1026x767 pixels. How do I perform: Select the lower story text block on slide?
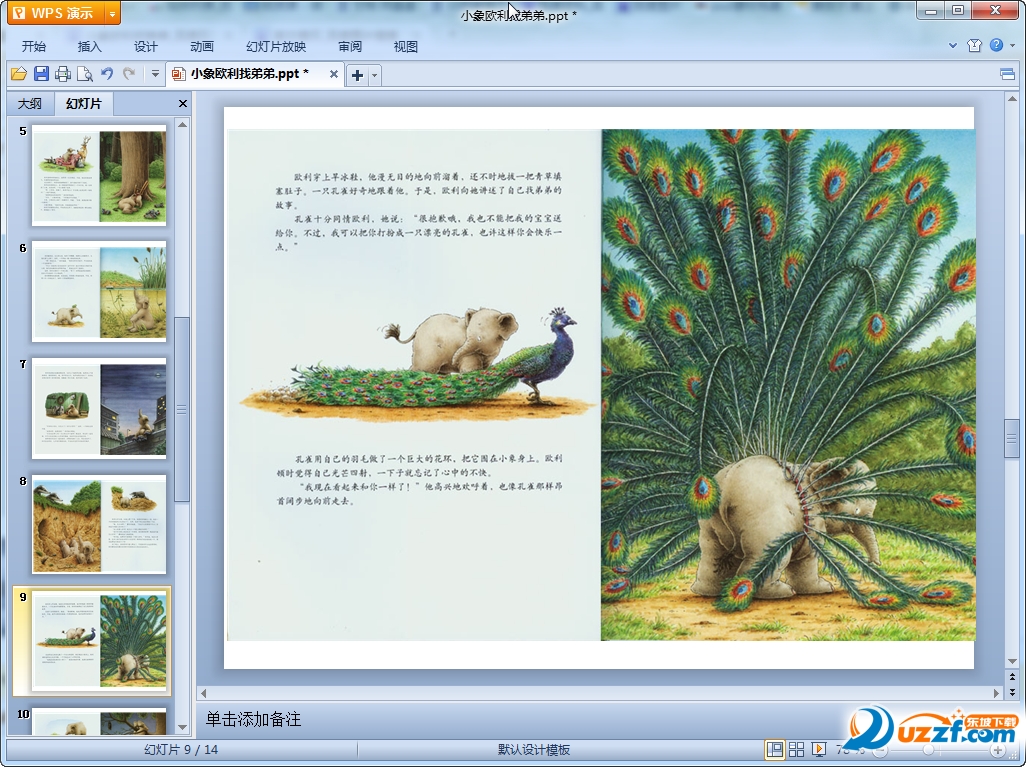418,480
